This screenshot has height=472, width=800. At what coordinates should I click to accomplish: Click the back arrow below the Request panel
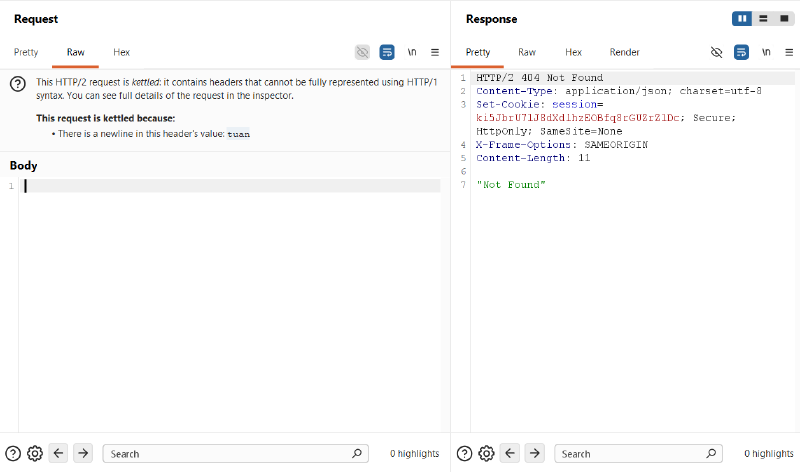pyautogui.click(x=59, y=453)
